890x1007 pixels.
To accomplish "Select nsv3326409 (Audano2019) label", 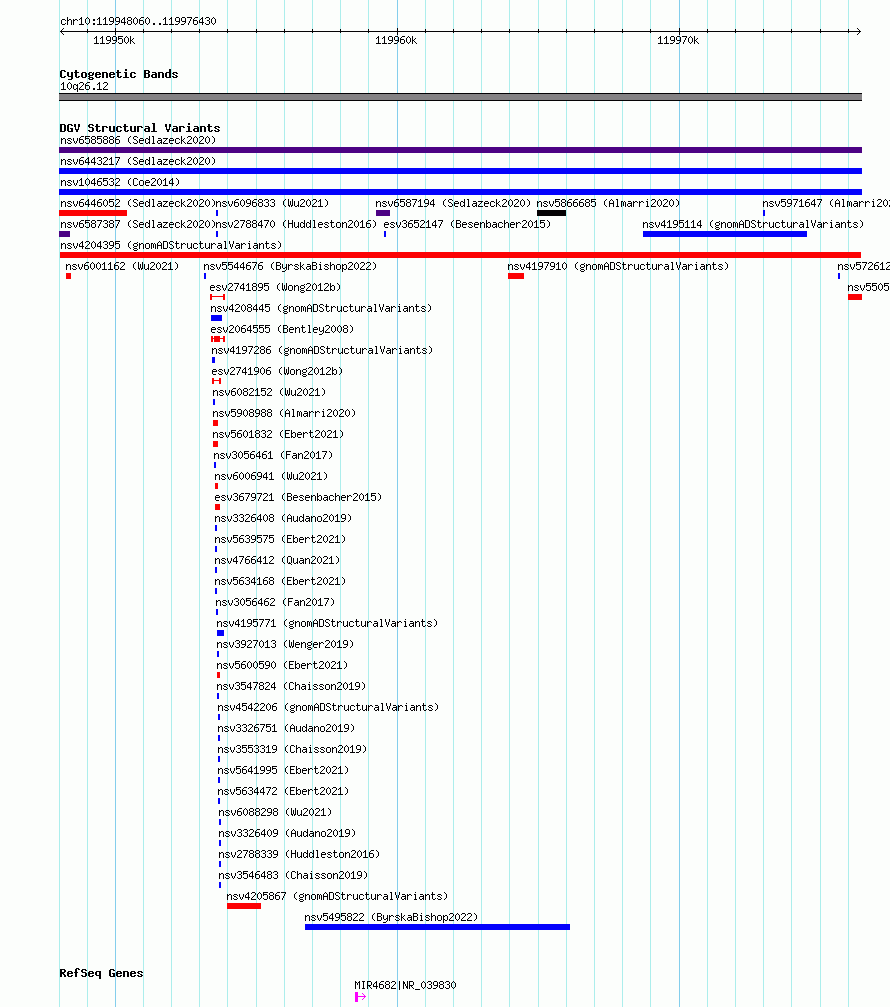I will (288, 833).
